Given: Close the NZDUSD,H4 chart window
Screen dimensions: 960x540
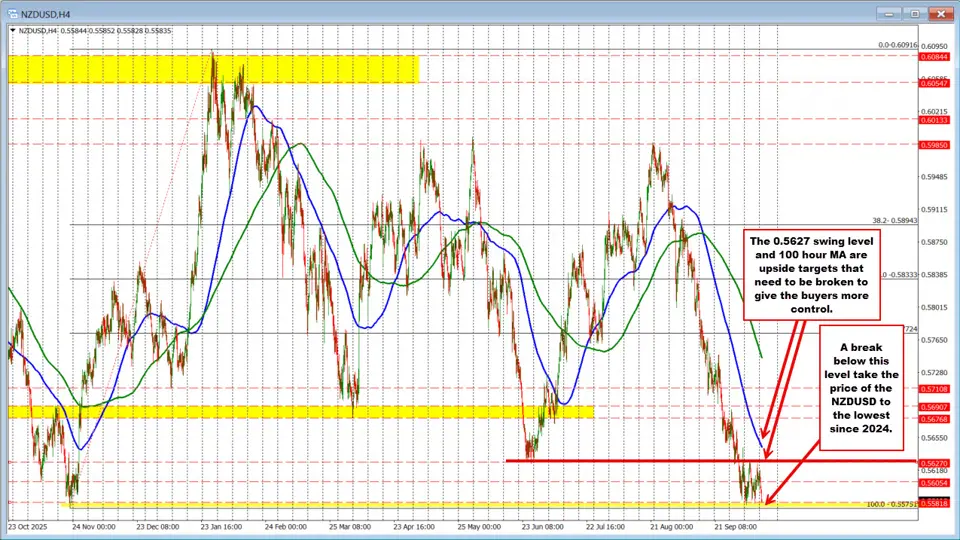Looking at the screenshot, I should [x=941, y=13].
